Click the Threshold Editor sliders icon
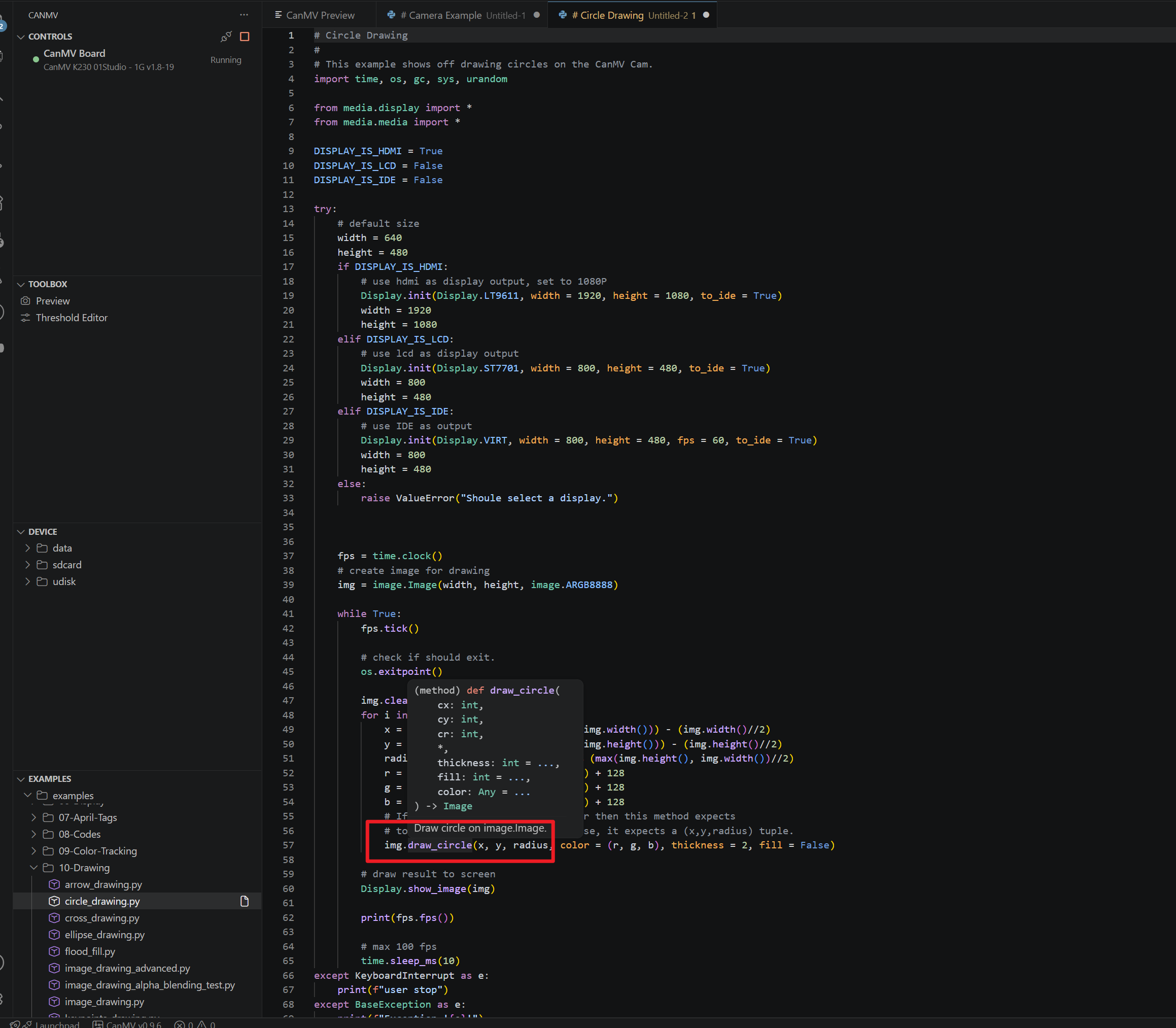Image resolution: width=1176 pixels, height=1028 pixels. pyautogui.click(x=25, y=317)
